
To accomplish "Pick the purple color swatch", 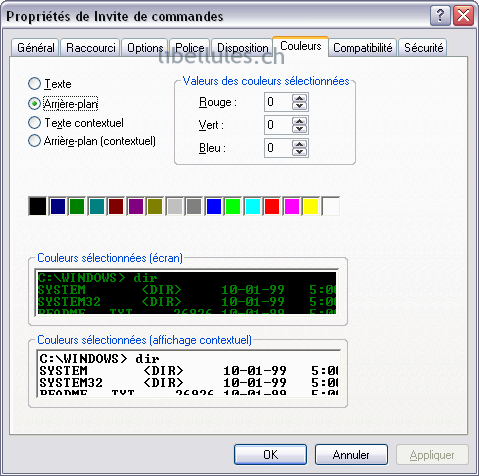I will pos(135,206).
